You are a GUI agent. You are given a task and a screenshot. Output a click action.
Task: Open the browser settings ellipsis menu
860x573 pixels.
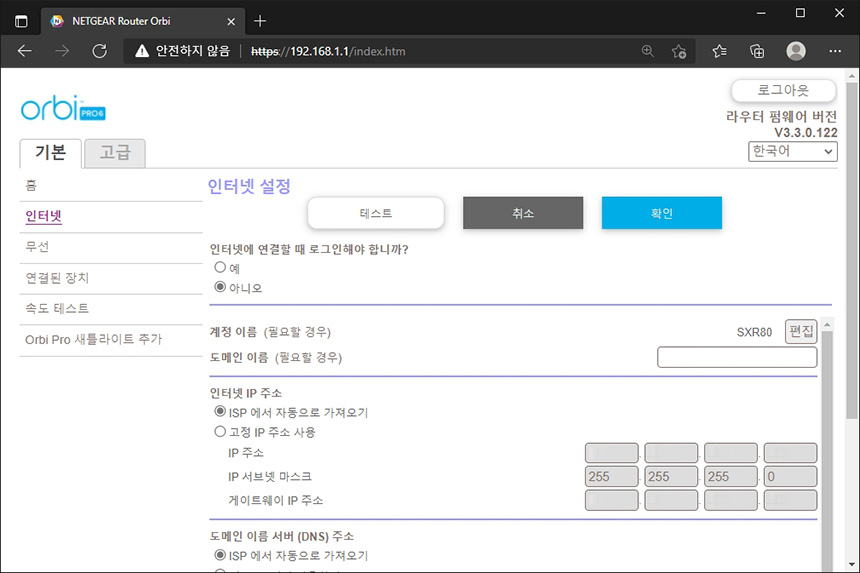[x=835, y=51]
